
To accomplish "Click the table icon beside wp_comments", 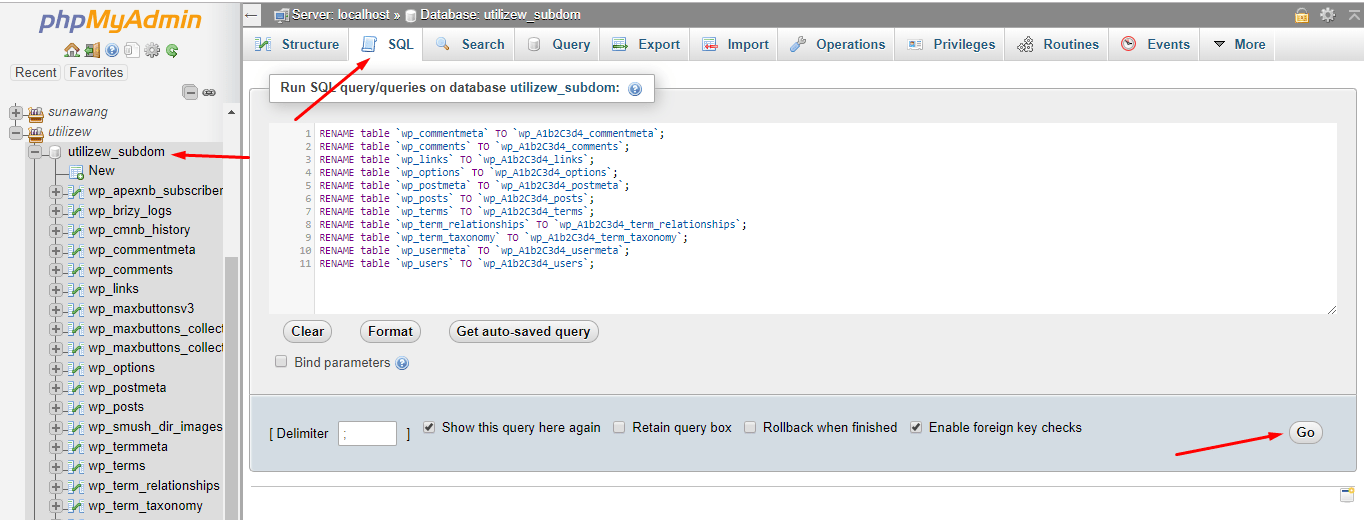I will [x=76, y=270].
